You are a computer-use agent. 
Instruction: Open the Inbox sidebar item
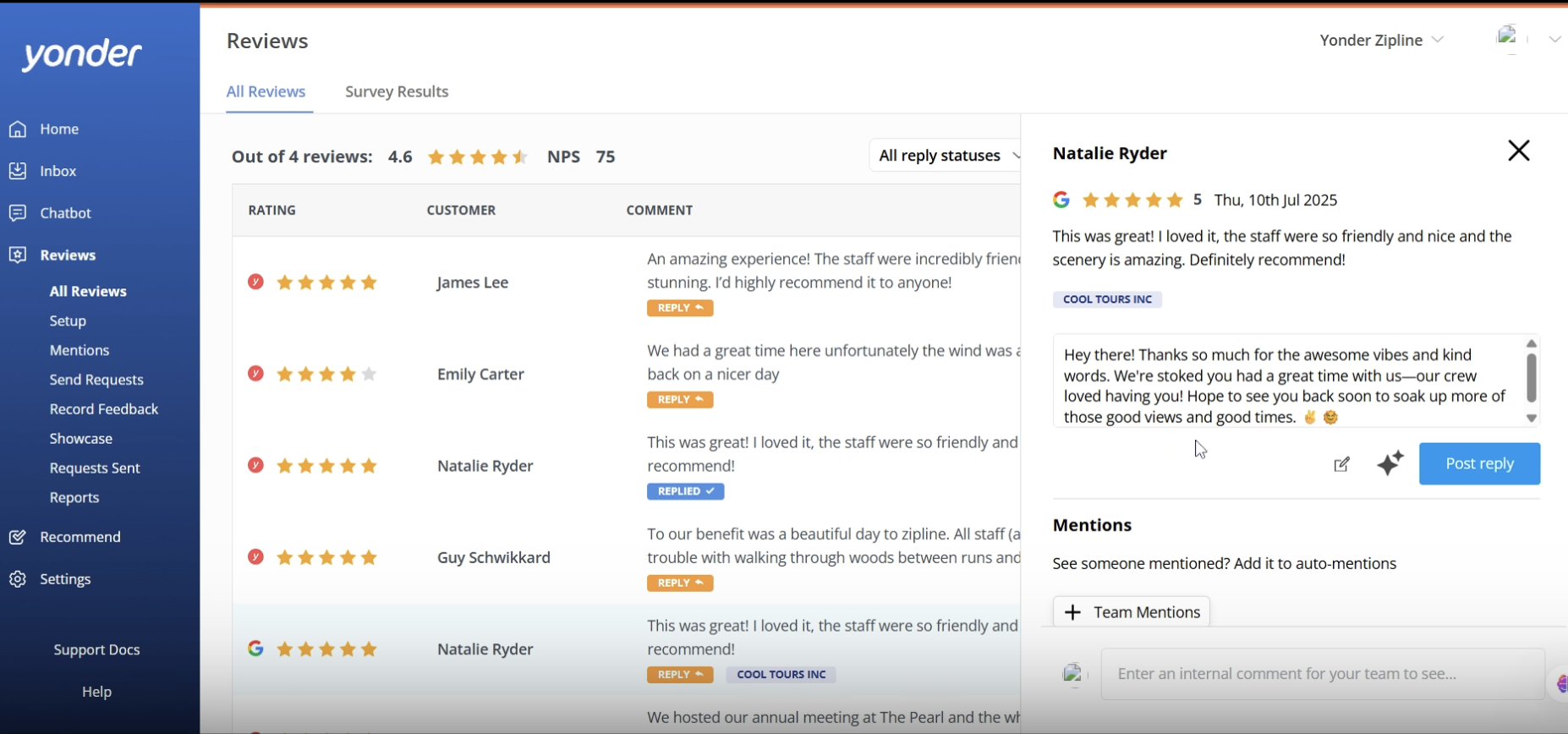(58, 171)
